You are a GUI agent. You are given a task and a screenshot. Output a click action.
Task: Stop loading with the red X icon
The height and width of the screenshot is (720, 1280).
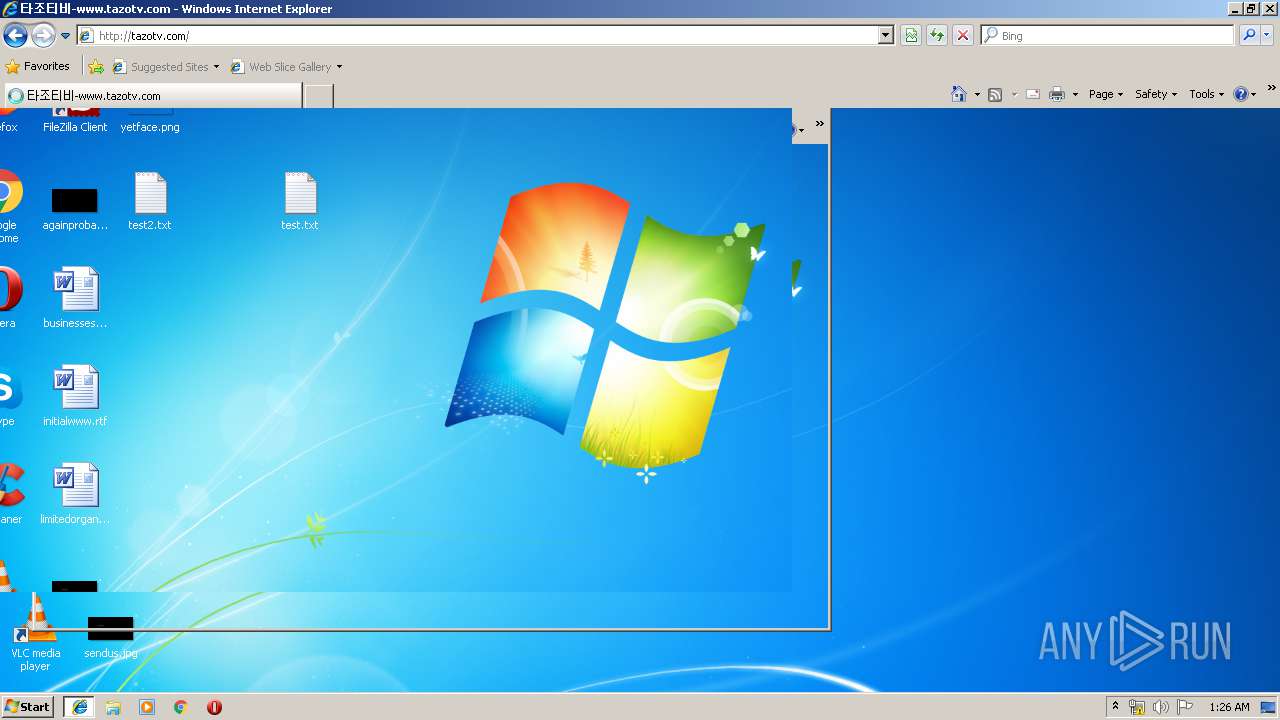pyautogui.click(x=963, y=35)
